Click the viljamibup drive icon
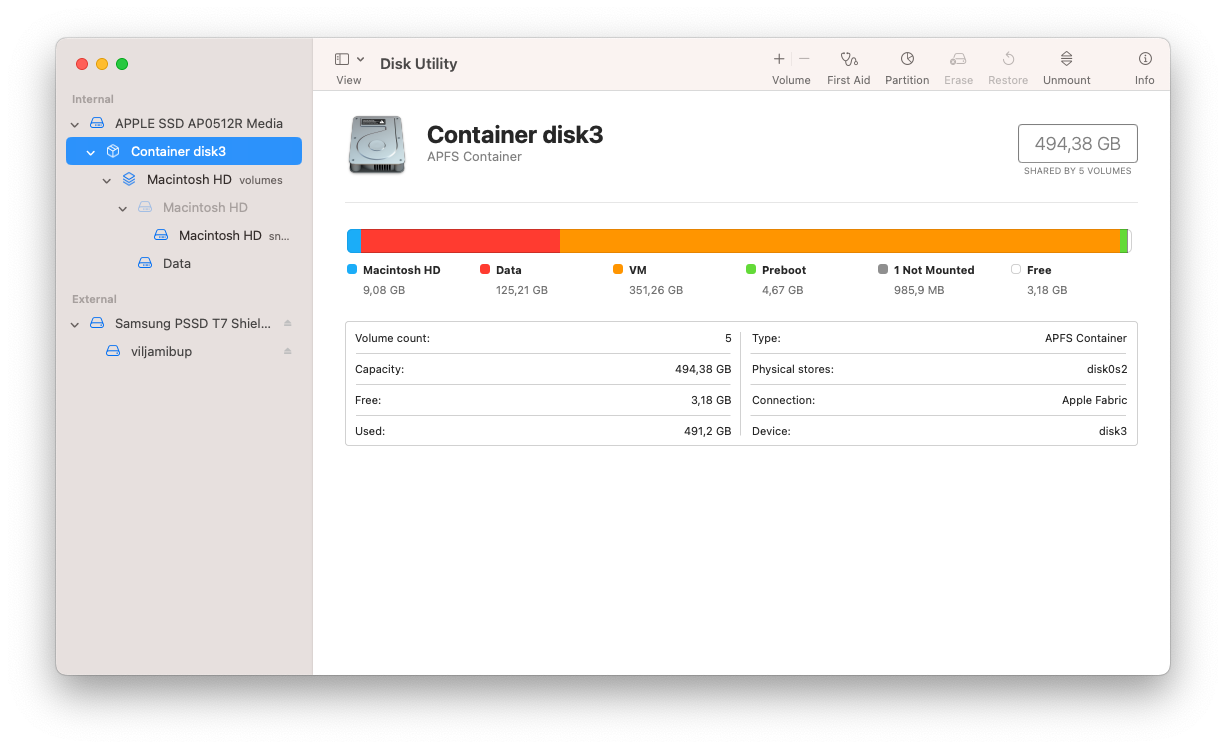This screenshot has height=749, width=1226. coord(113,352)
